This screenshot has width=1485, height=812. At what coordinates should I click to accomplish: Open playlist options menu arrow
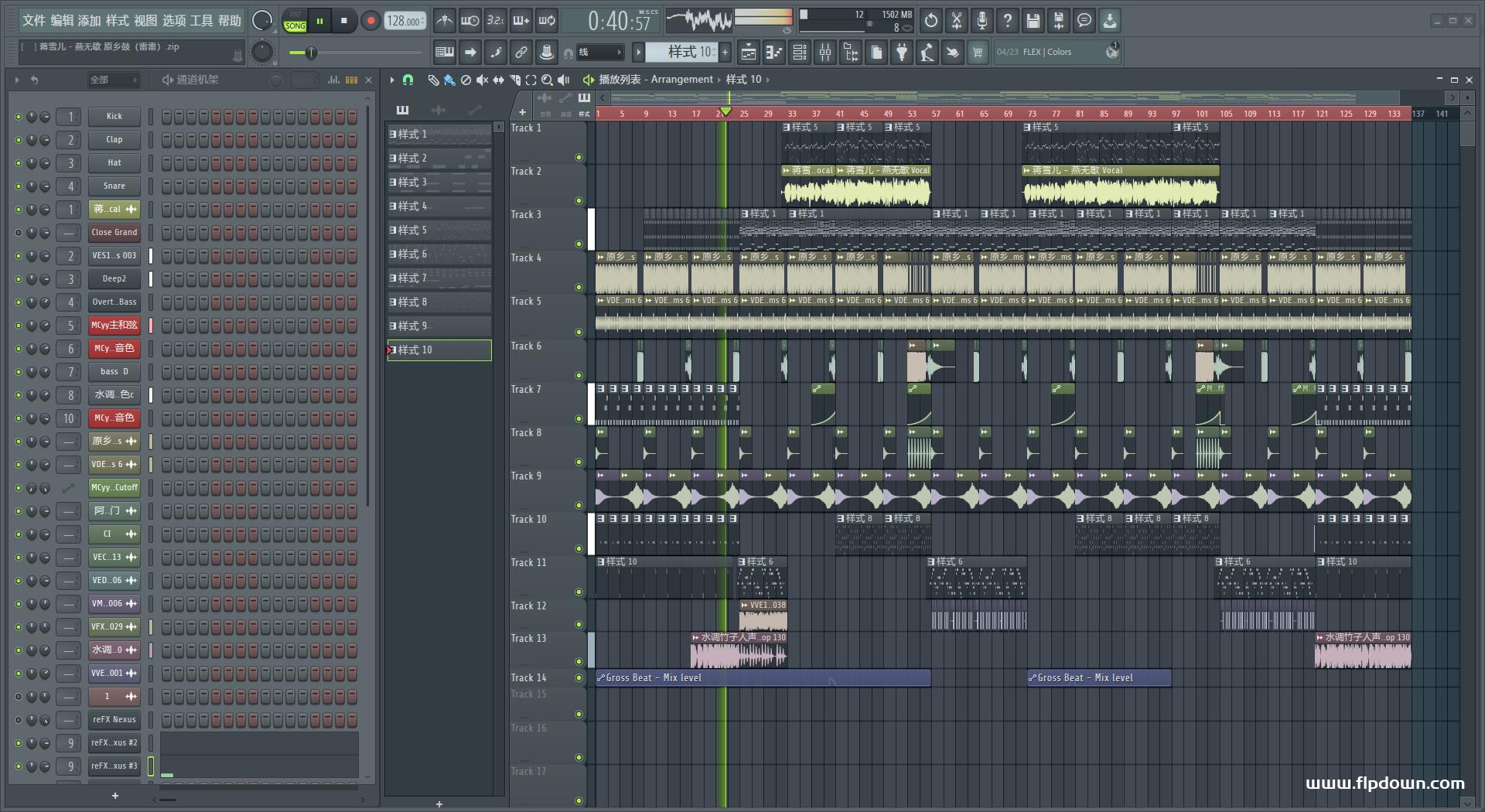click(392, 80)
